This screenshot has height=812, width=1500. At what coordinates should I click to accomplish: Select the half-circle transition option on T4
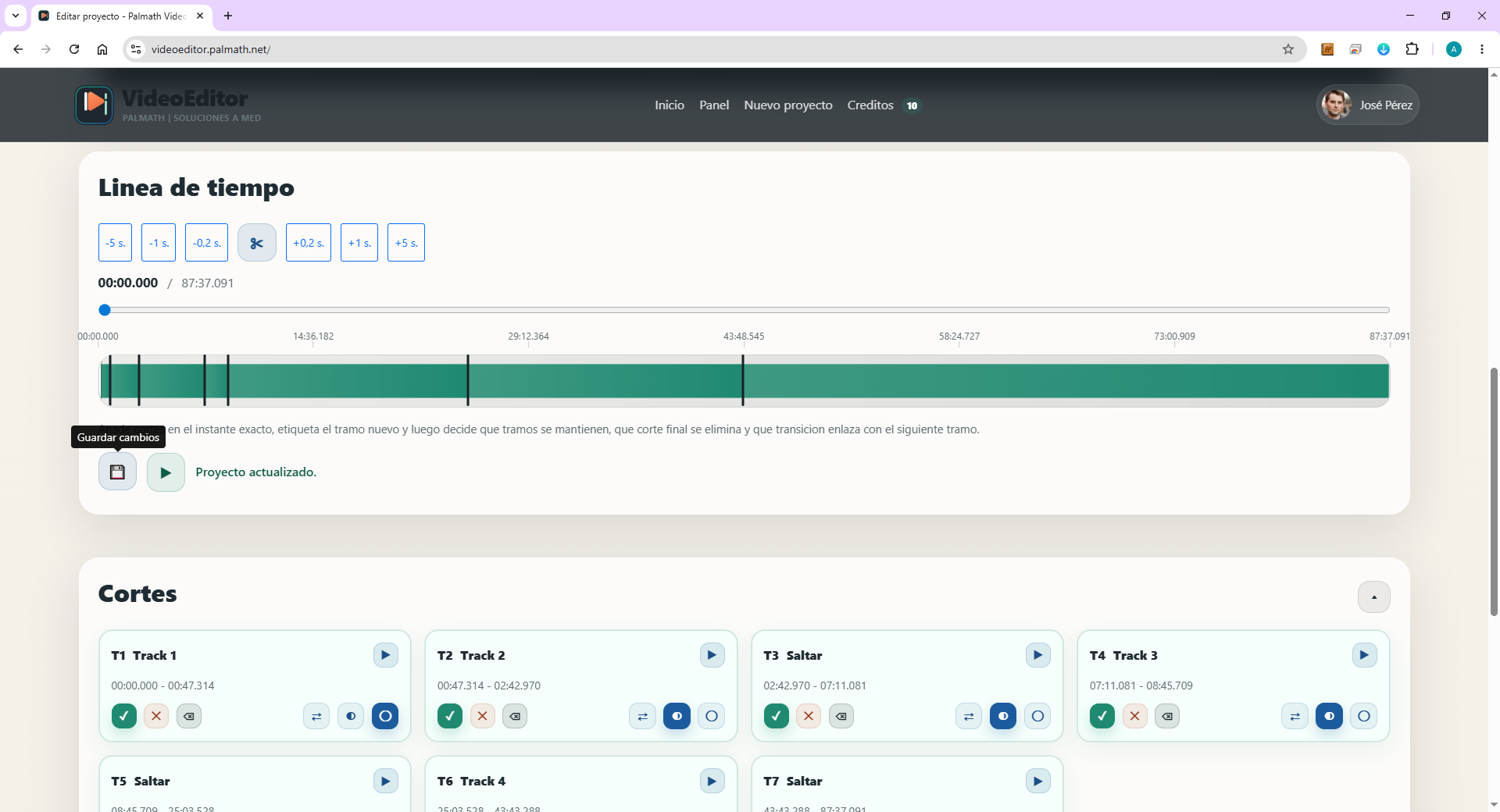(1329, 716)
